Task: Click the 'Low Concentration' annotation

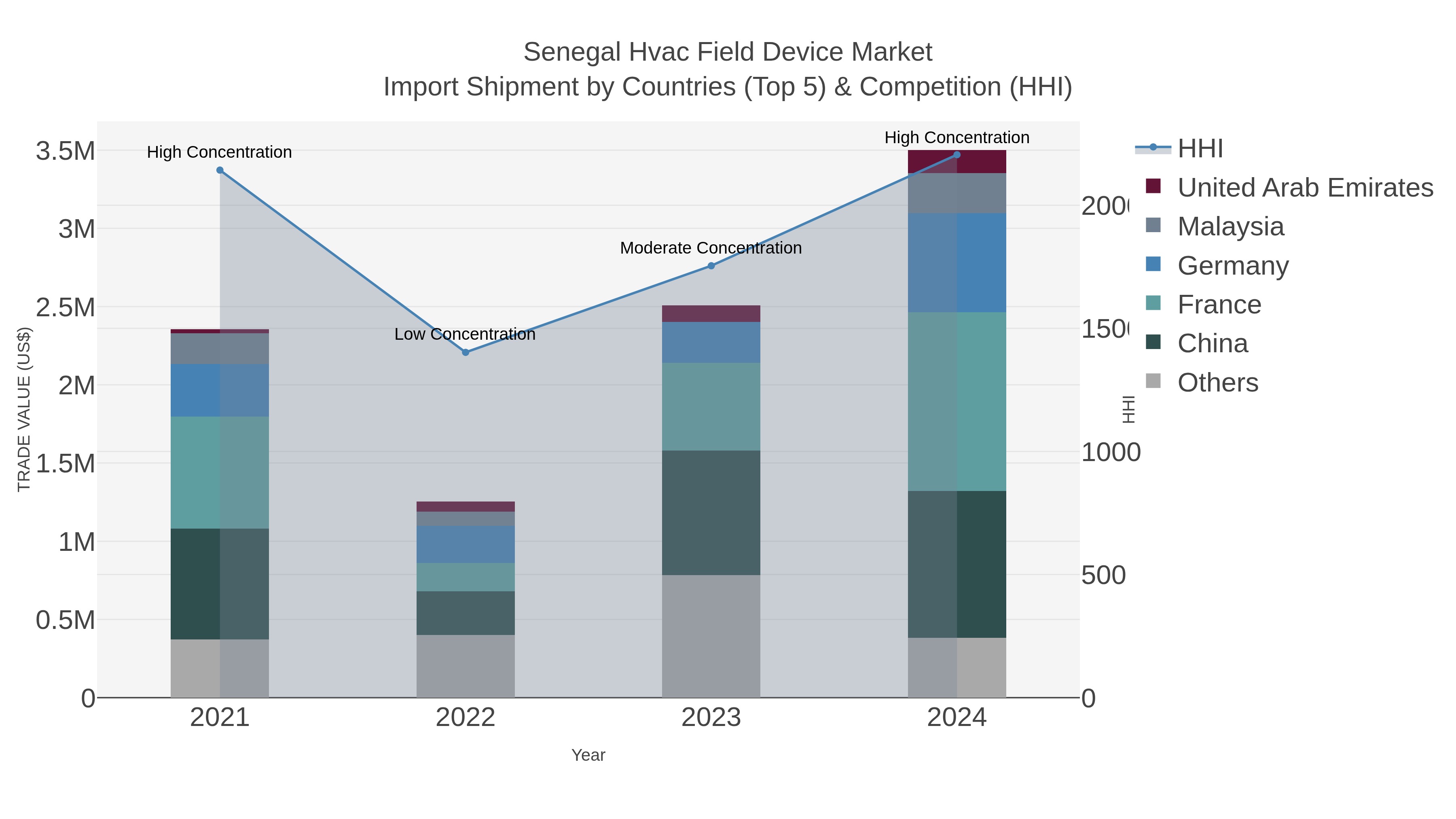Action: pyautogui.click(x=465, y=334)
